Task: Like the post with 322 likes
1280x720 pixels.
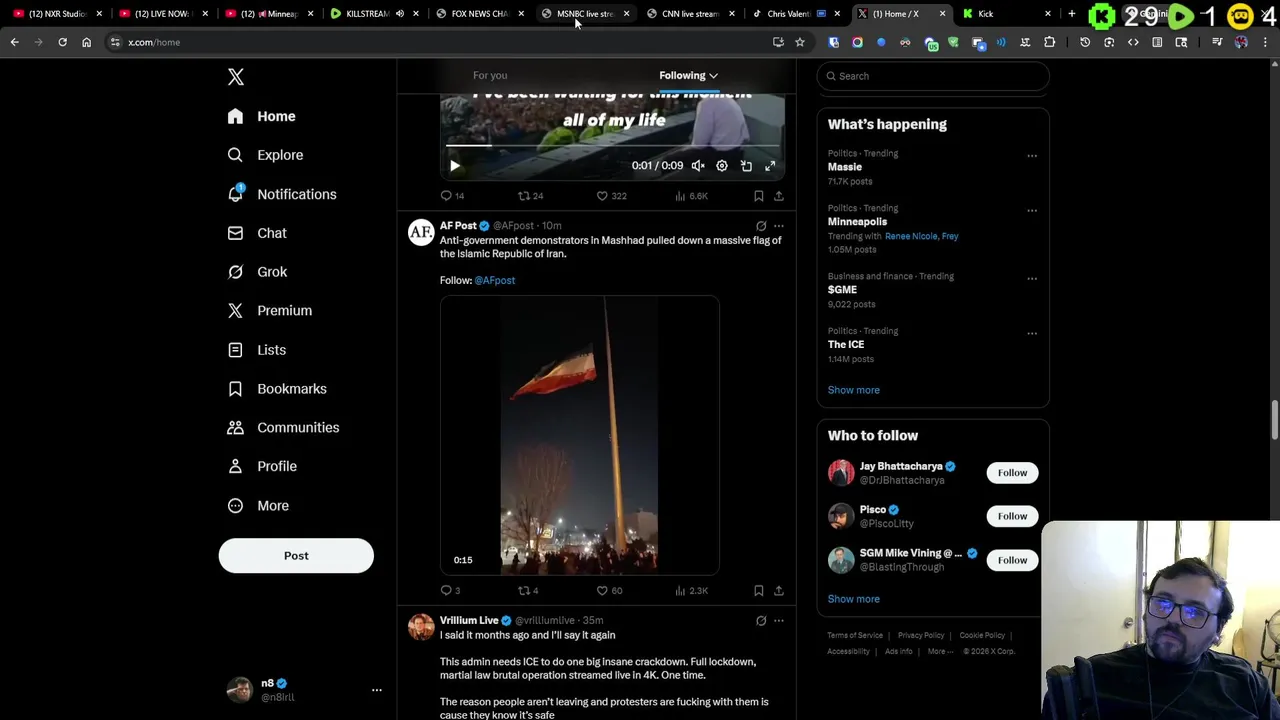Action: [611, 196]
